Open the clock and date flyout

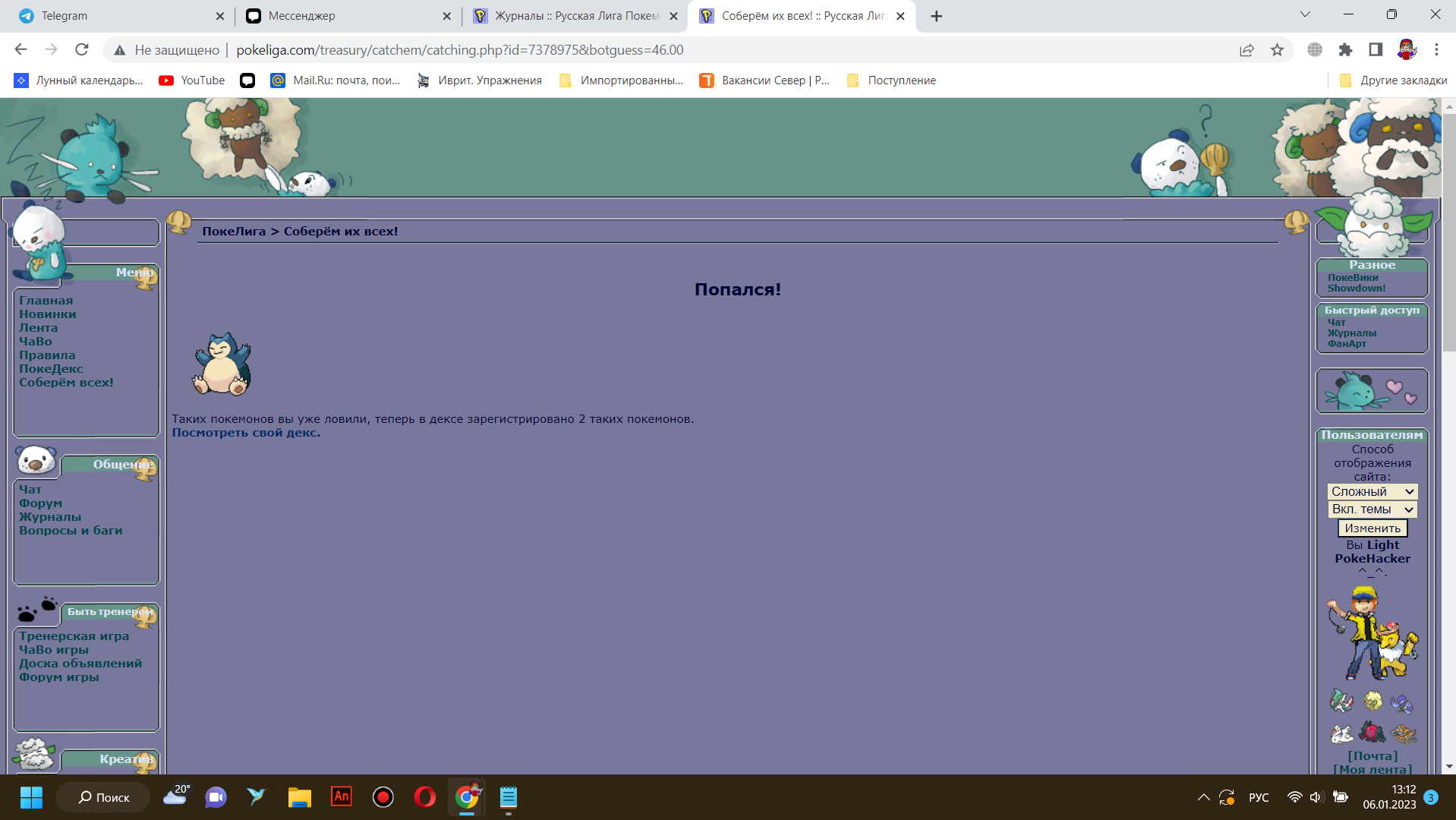click(x=1389, y=797)
